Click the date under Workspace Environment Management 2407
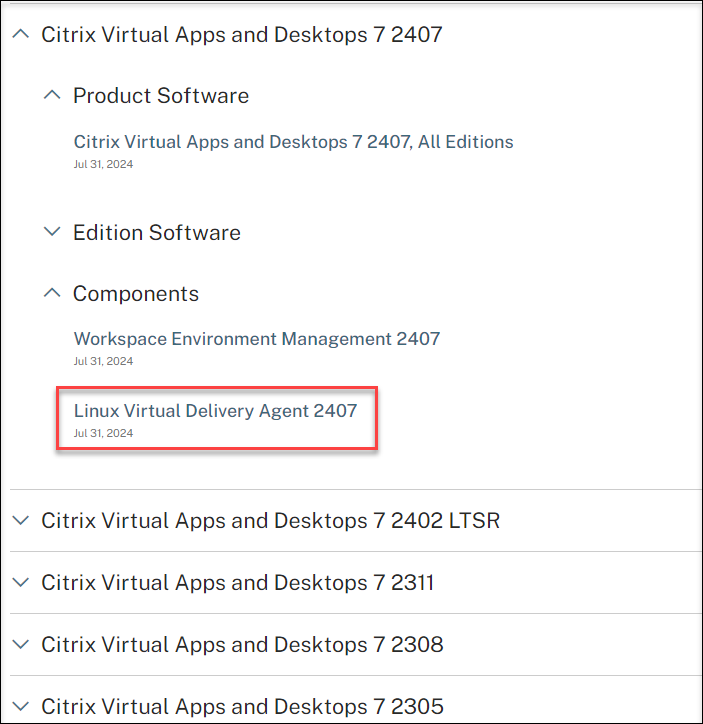The image size is (703, 724). 103,361
